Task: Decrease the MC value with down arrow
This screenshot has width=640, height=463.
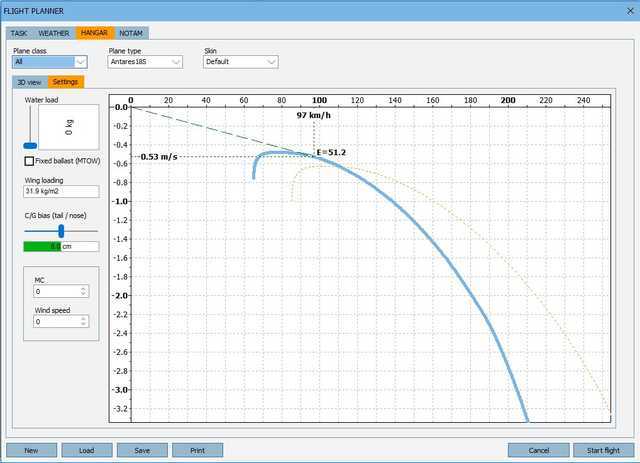Action: point(83,294)
